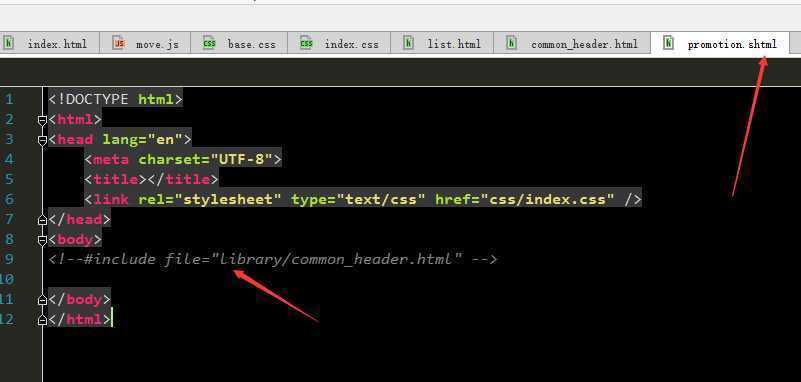Click the HTML file icon on list.html tab
This screenshot has height=382, width=801.
coord(408,43)
